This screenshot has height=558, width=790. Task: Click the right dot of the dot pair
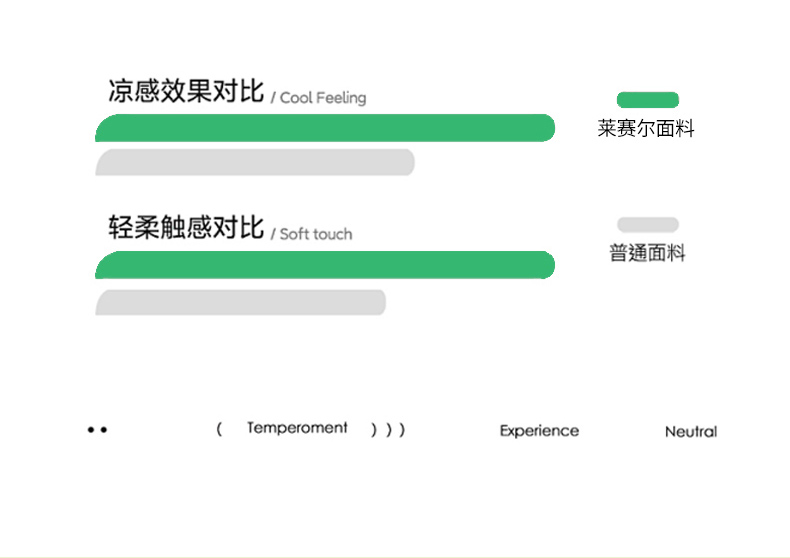(x=104, y=430)
